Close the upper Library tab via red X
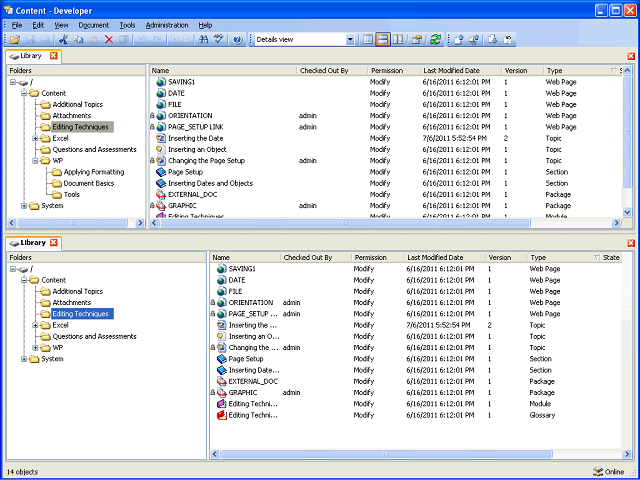The height and width of the screenshot is (480, 640). point(53,56)
